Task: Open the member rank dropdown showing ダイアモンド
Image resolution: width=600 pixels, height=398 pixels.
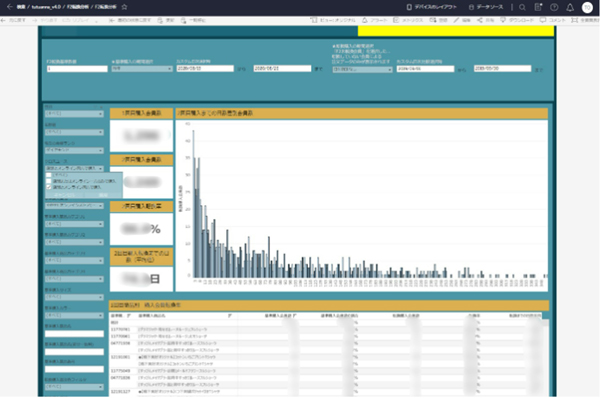Action: pos(74,150)
